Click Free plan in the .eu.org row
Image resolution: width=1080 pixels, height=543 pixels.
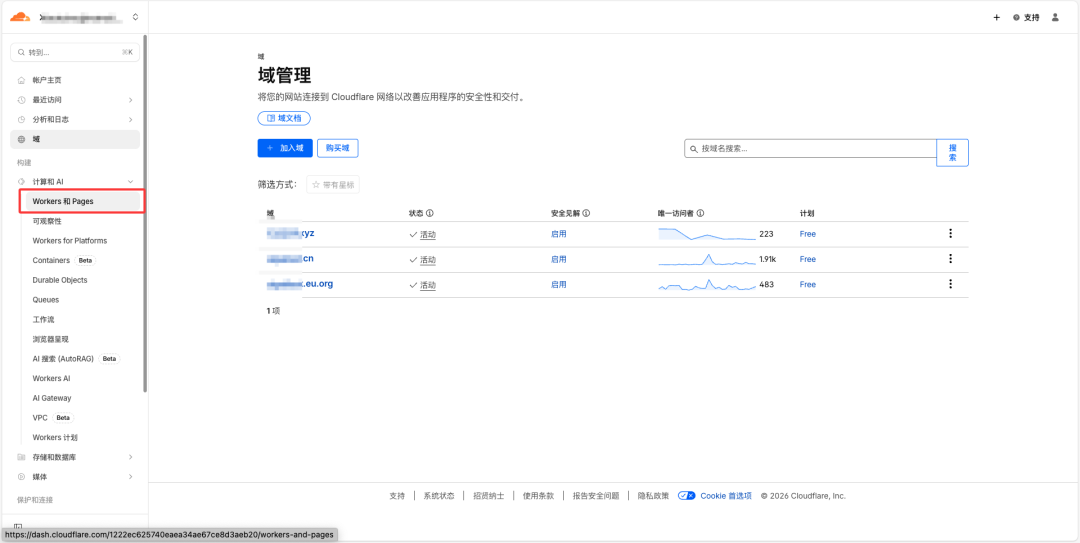point(807,285)
